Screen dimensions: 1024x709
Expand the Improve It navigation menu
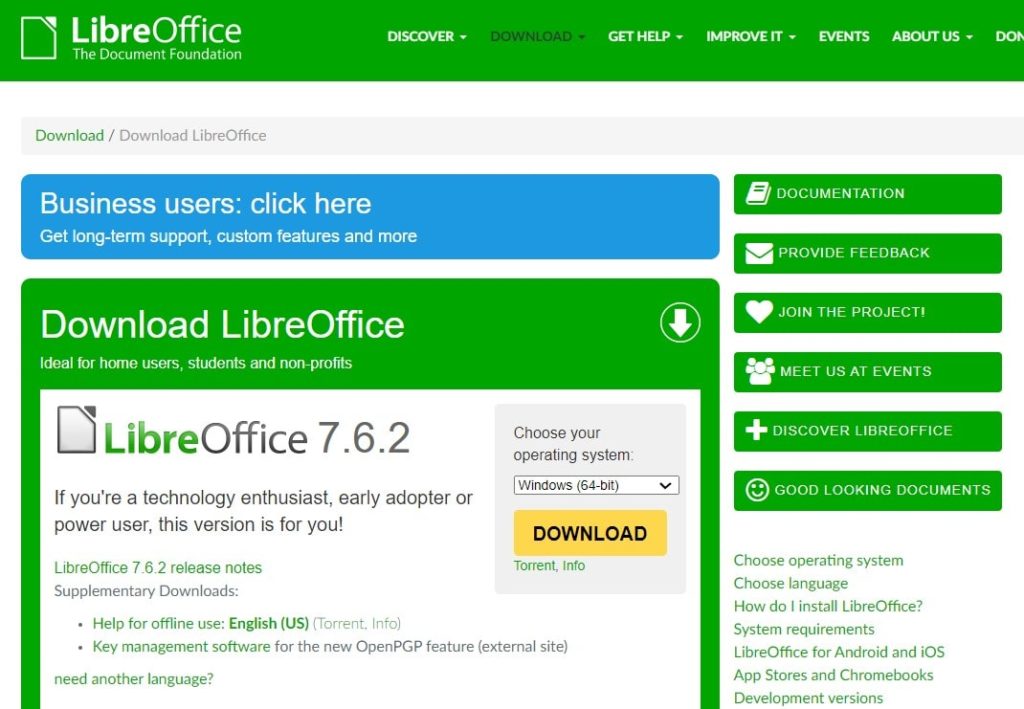pyautogui.click(x=750, y=36)
